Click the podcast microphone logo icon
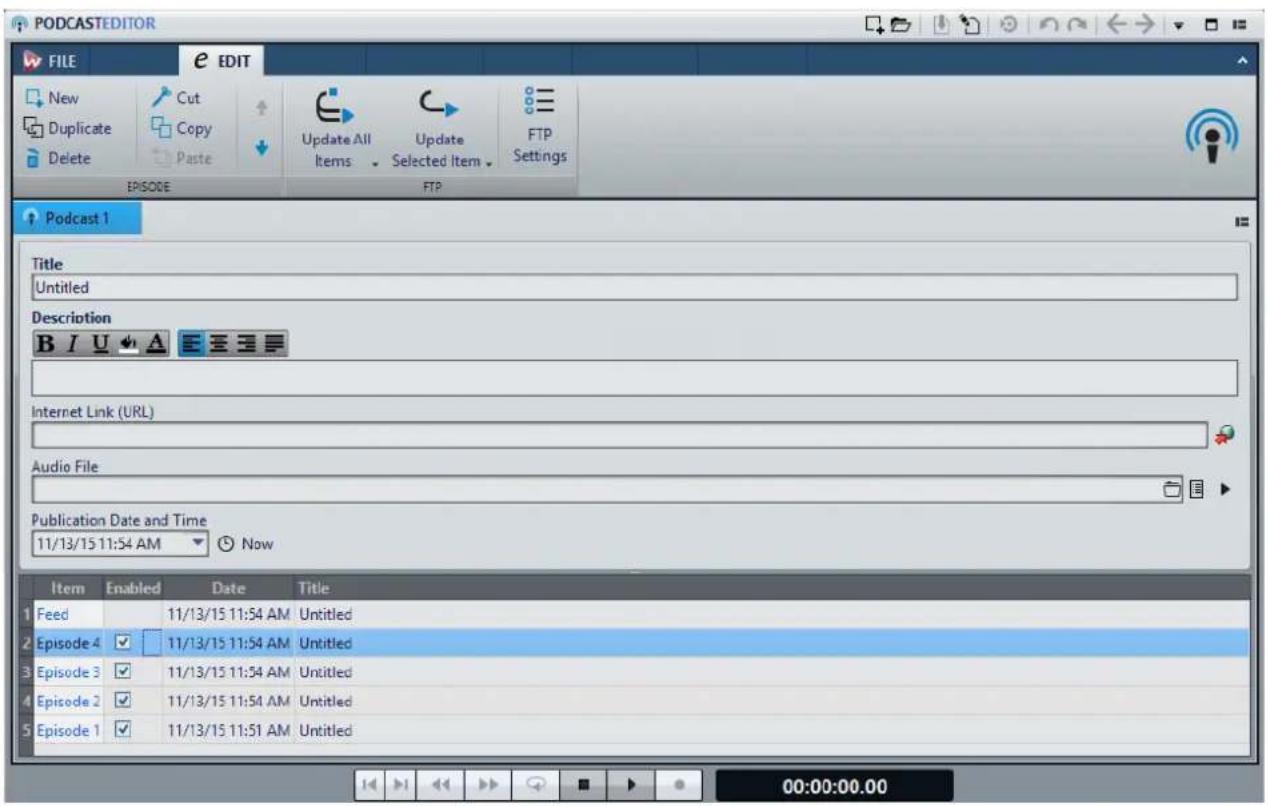 point(1212,136)
